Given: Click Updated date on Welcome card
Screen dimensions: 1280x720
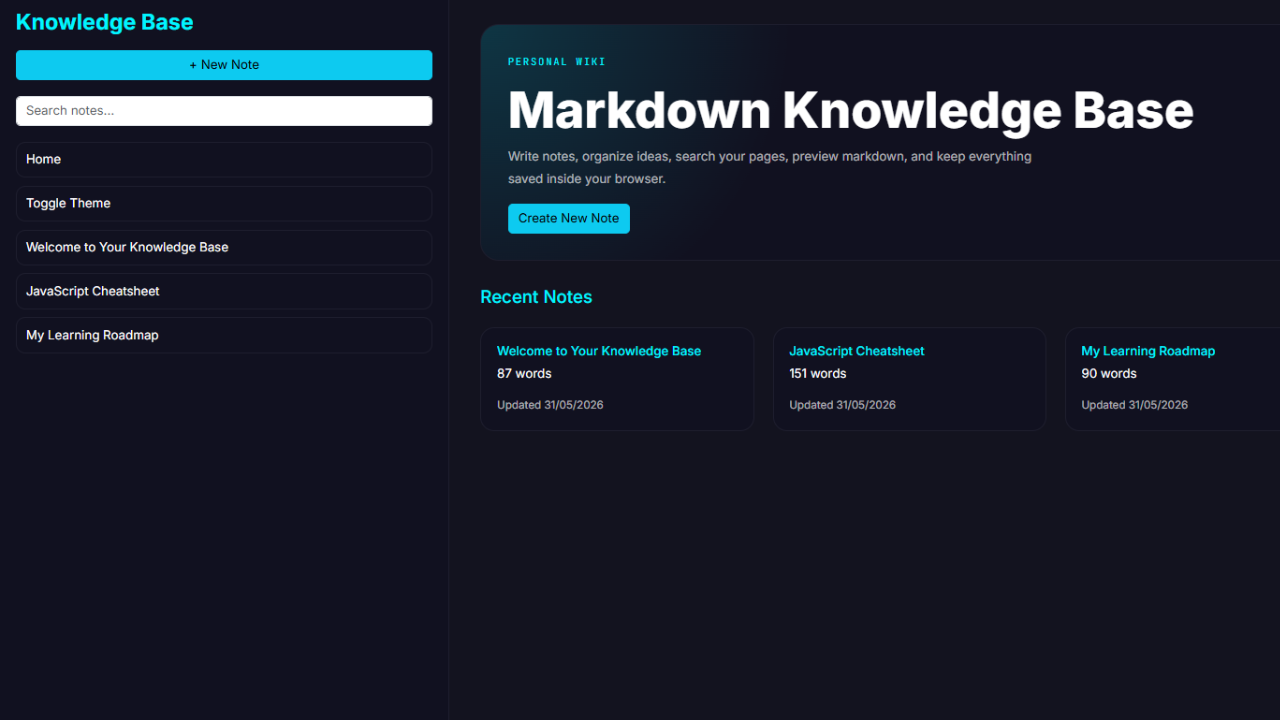Looking at the screenshot, I should point(550,405).
